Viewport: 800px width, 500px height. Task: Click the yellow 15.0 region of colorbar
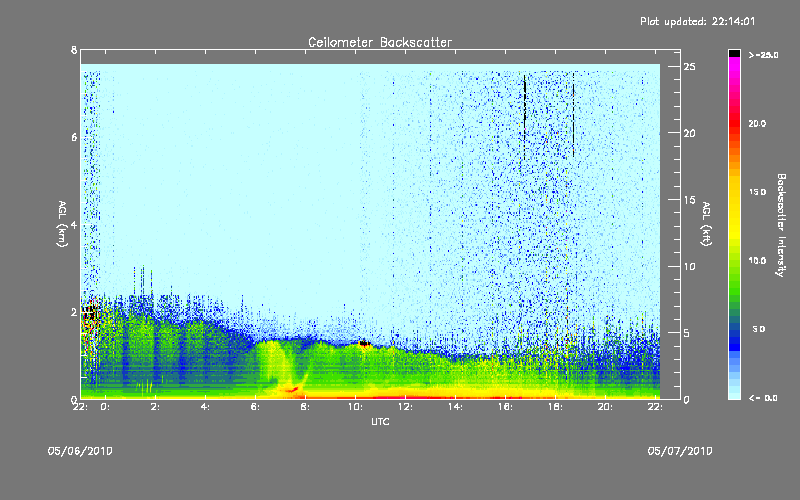click(x=734, y=192)
